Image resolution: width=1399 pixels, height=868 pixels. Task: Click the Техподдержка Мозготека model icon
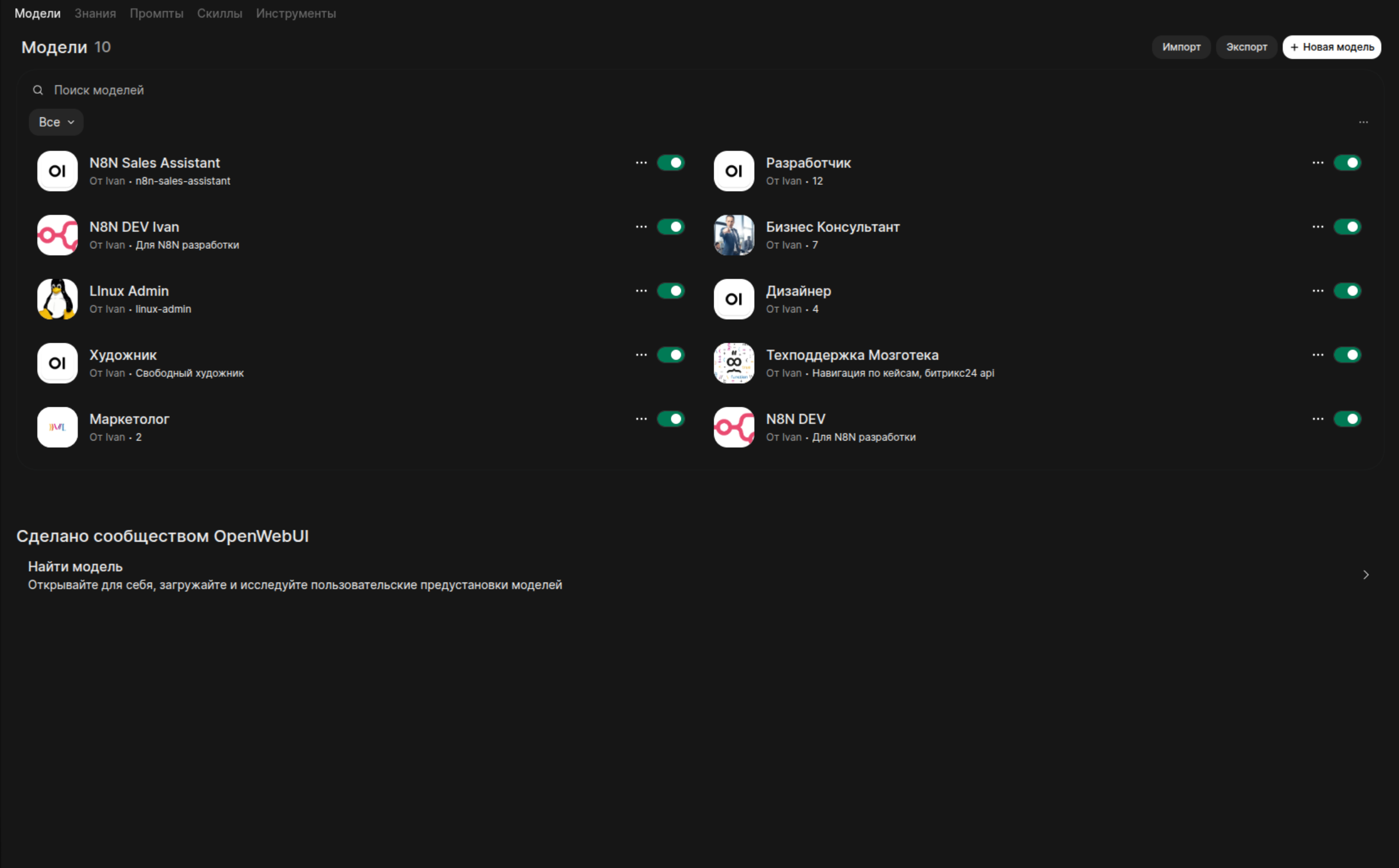pyautogui.click(x=733, y=363)
